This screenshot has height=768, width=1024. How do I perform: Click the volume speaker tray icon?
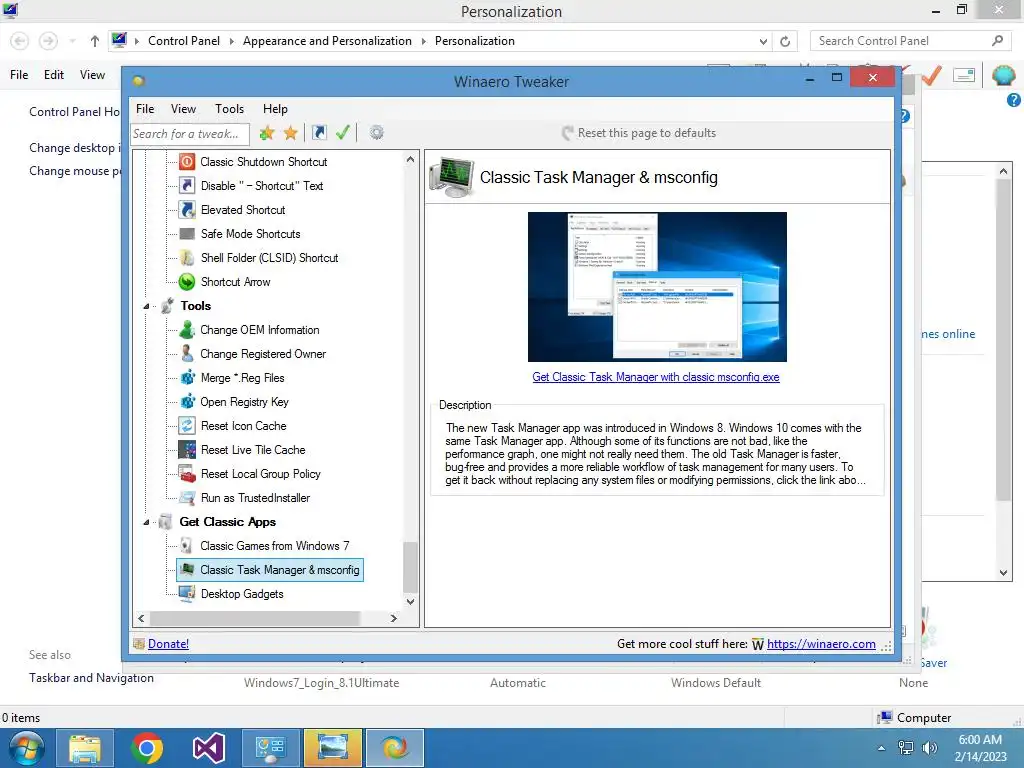pyautogui.click(x=929, y=748)
